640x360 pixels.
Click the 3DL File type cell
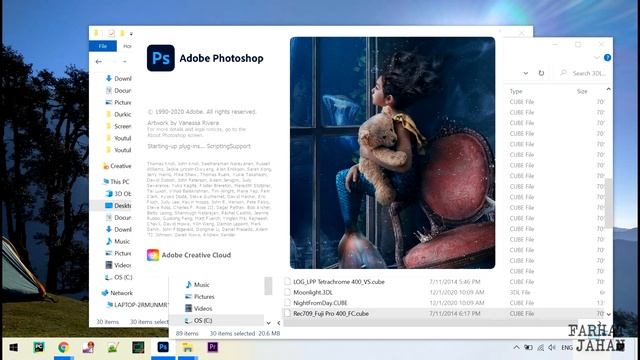pyautogui.click(x=520, y=292)
